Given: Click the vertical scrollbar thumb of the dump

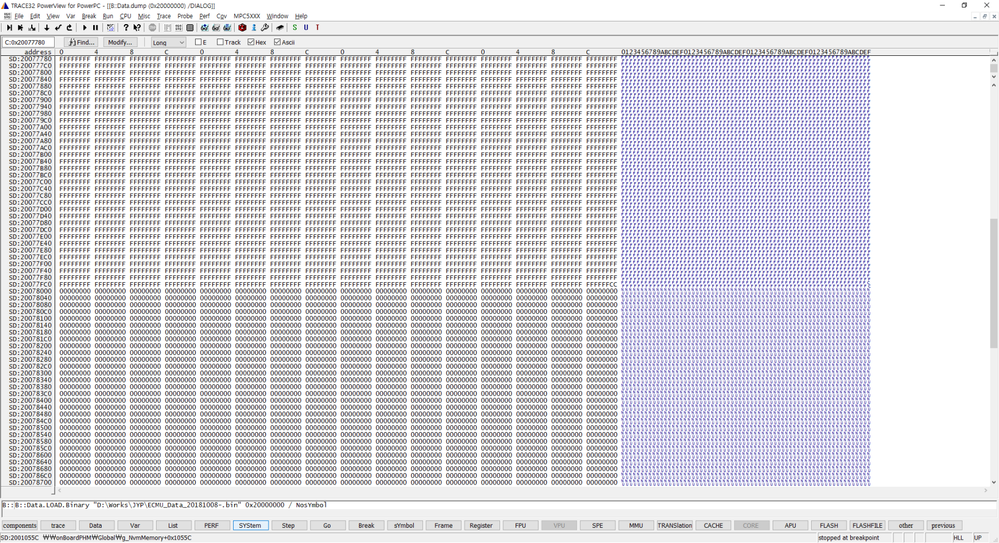Looking at the screenshot, I should (993, 283).
